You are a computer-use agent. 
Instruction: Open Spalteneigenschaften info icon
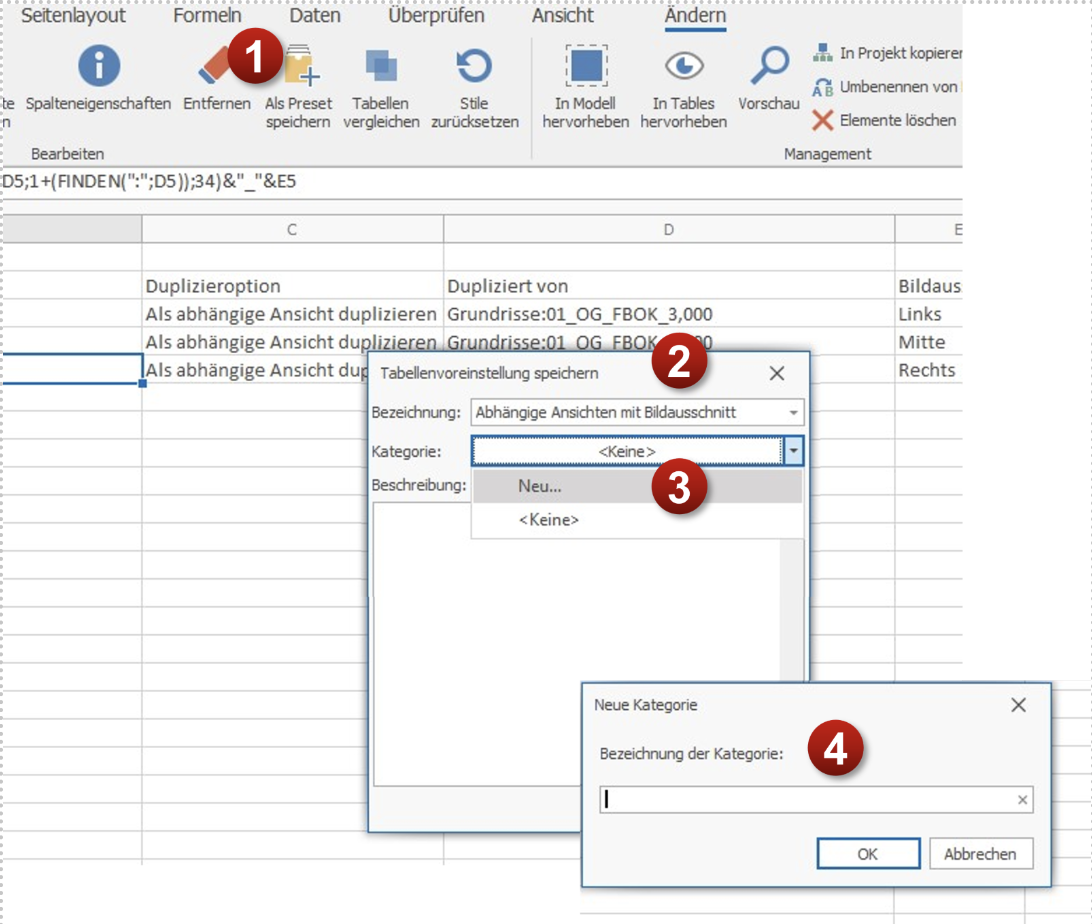[98, 65]
